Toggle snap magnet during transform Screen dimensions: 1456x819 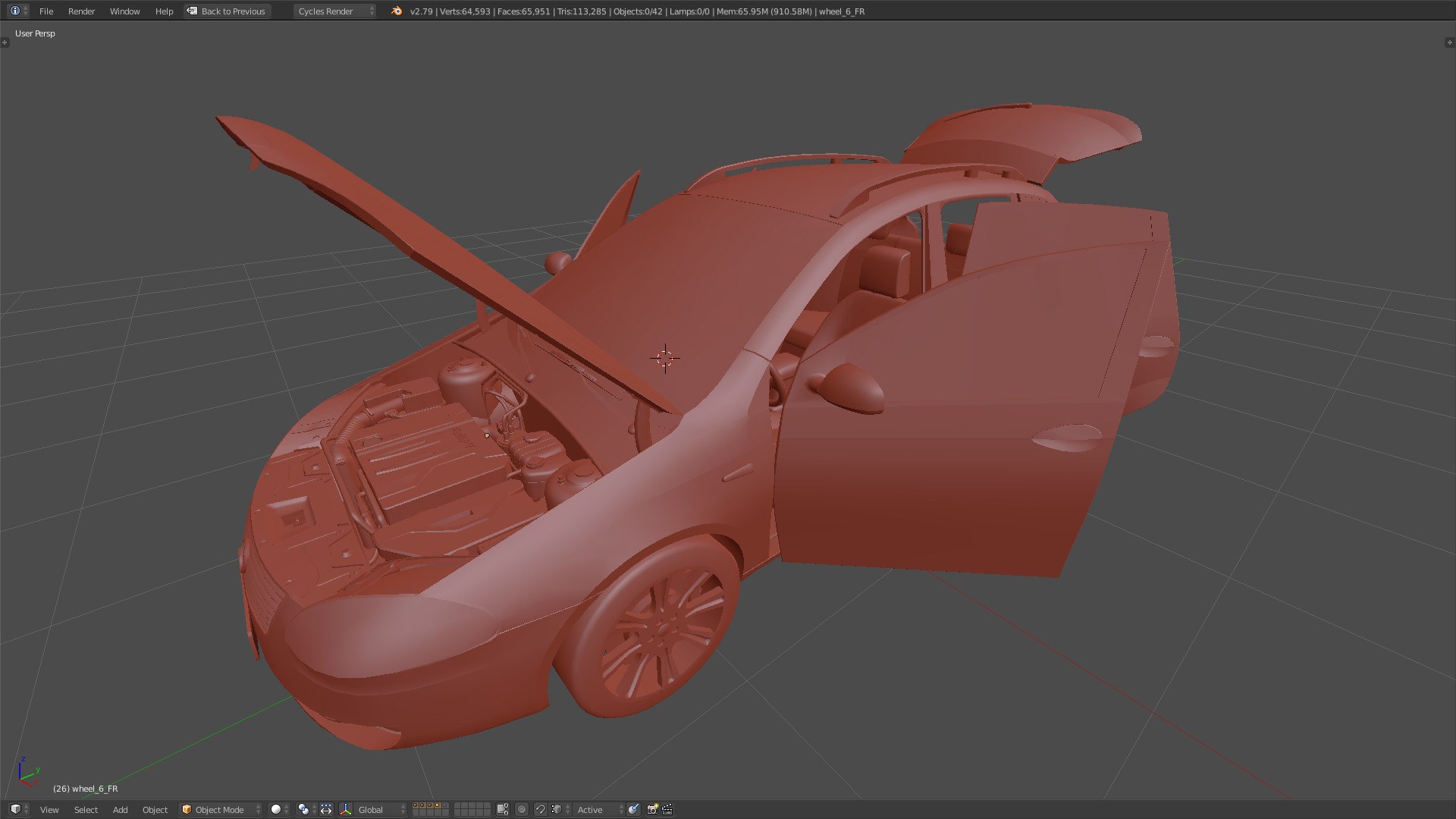pos(541,809)
